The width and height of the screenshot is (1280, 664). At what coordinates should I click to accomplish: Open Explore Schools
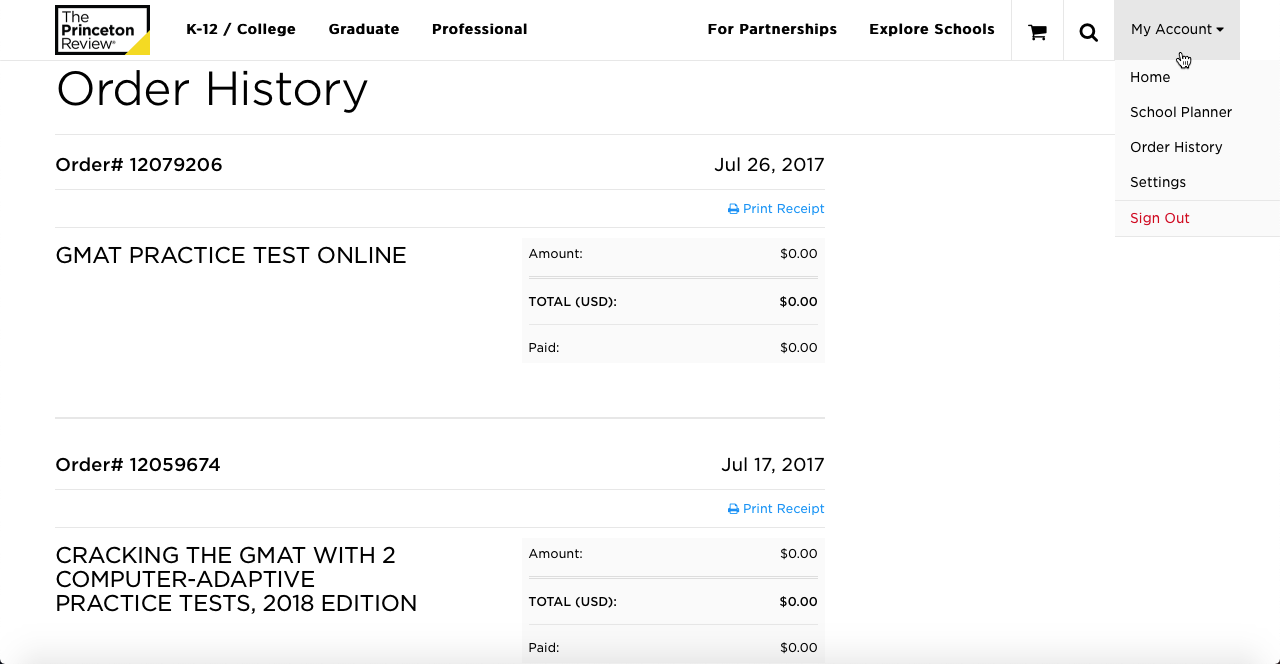[x=932, y=29]
